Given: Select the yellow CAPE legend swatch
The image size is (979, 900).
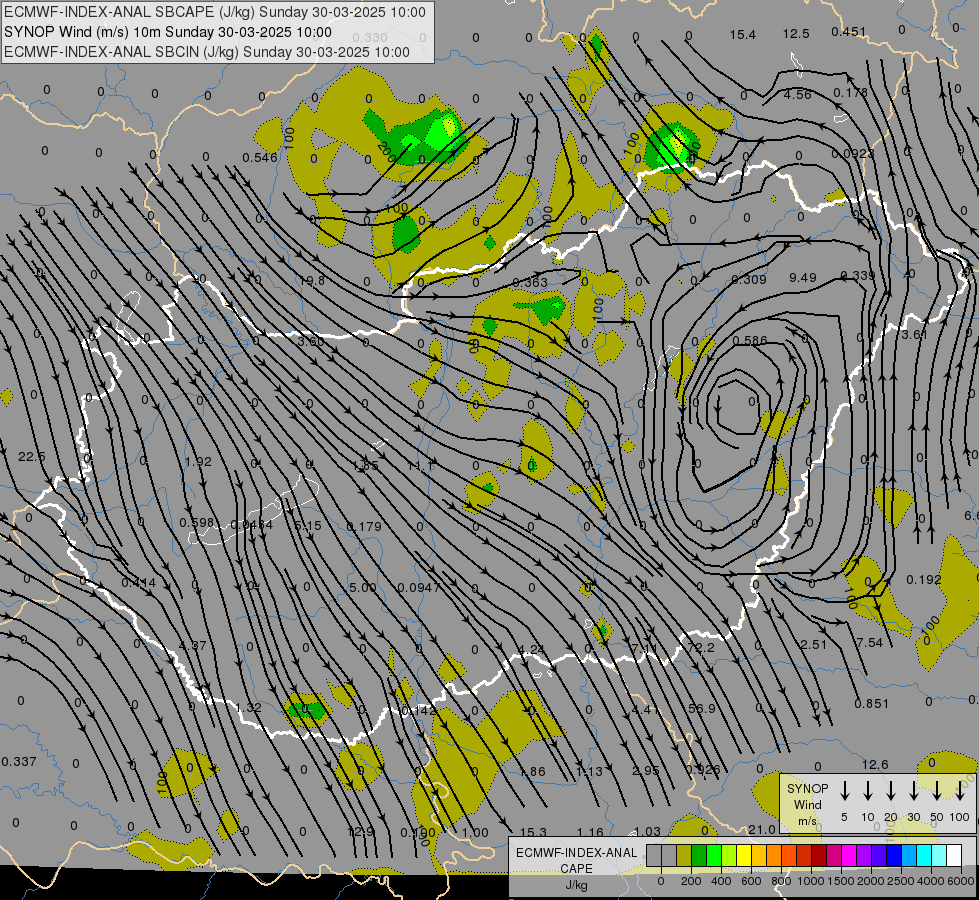Looking at the screenshot, I should (x=744, y=855).
